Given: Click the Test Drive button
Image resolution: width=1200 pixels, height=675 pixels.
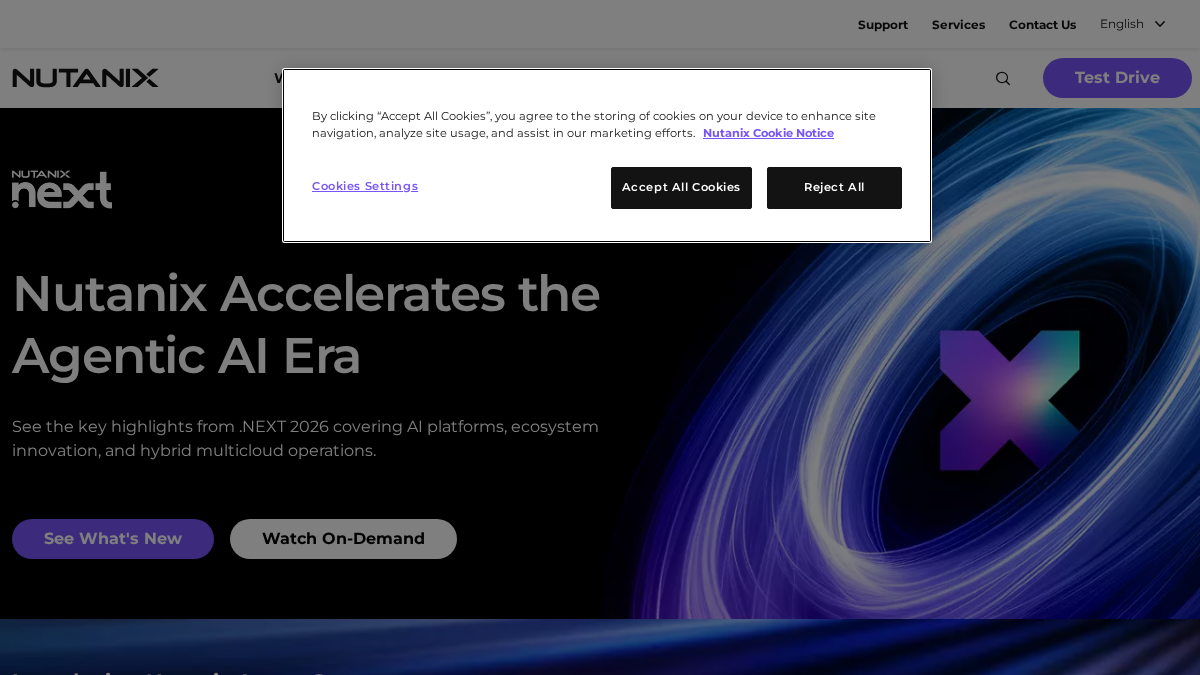Looking at the screenshot, I should (x=1117, y=78).
